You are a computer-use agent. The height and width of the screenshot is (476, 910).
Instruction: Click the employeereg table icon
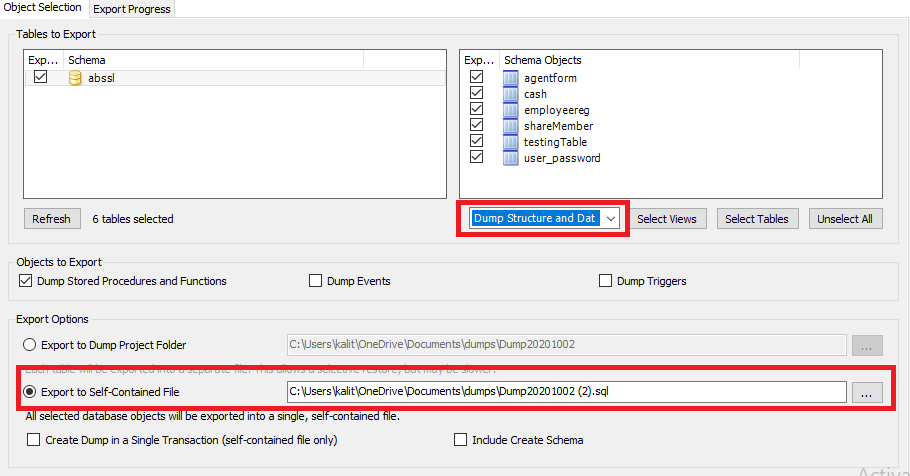click(x=510, y=110)
